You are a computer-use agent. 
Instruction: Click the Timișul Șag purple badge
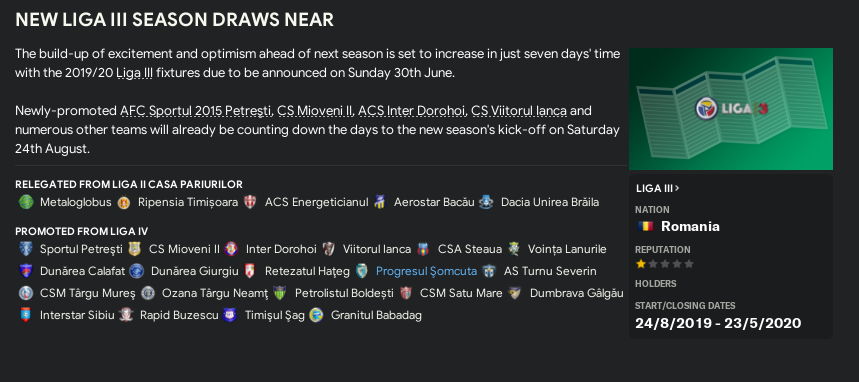coord(230,315)
